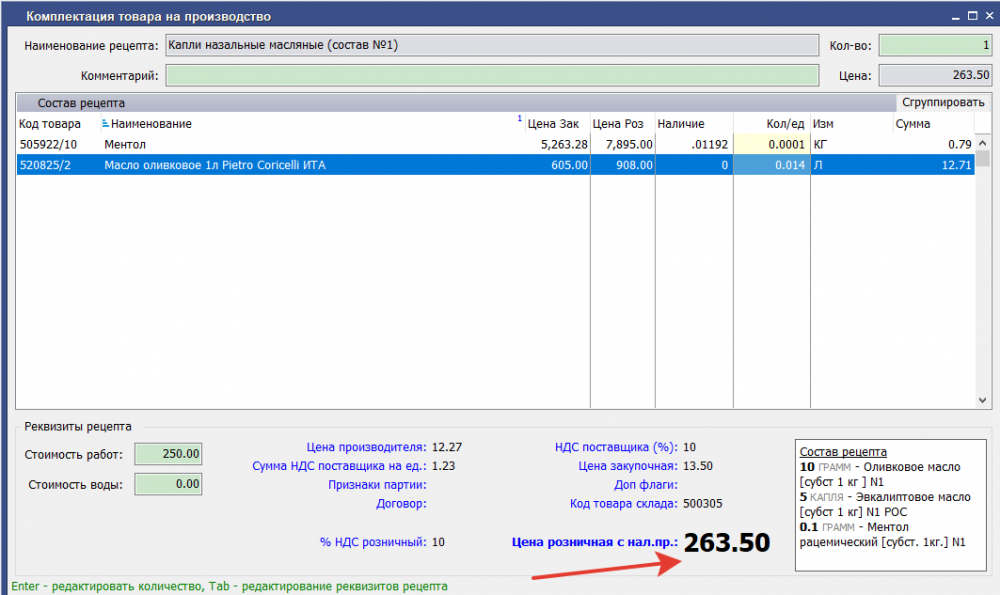This screenshot has height=595, width=1000.
Task: Click product code 505922/10
Action: point(48,144)
